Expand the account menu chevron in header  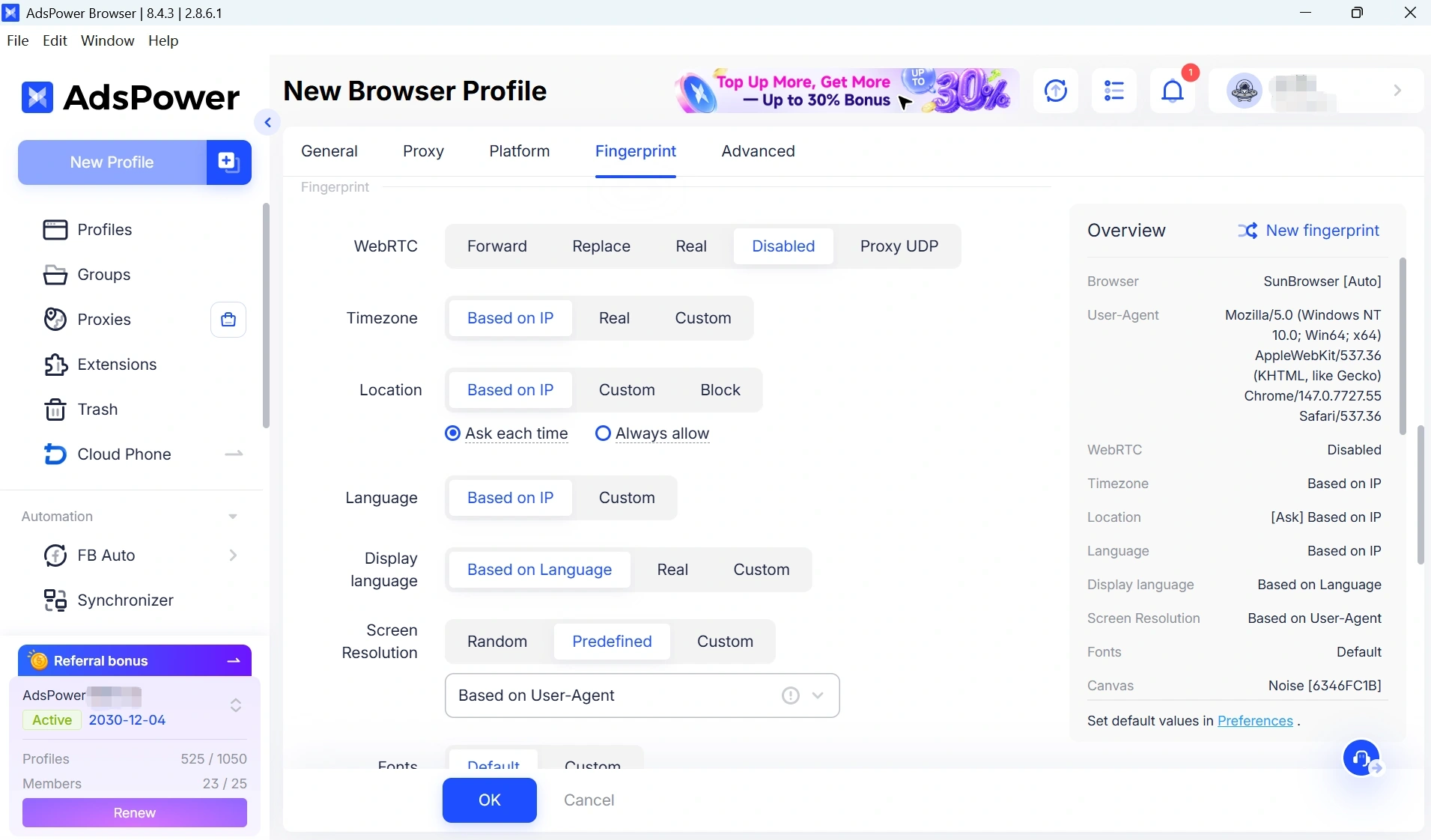coord(1397,91)
